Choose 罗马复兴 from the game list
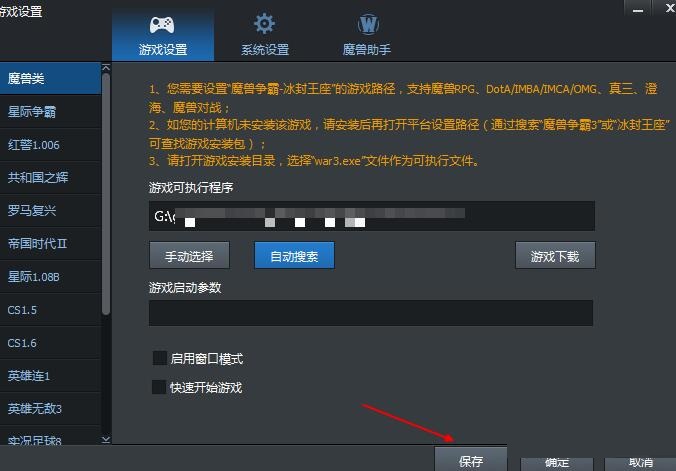This screenshot has height=471, width=676. click(50, 210)
